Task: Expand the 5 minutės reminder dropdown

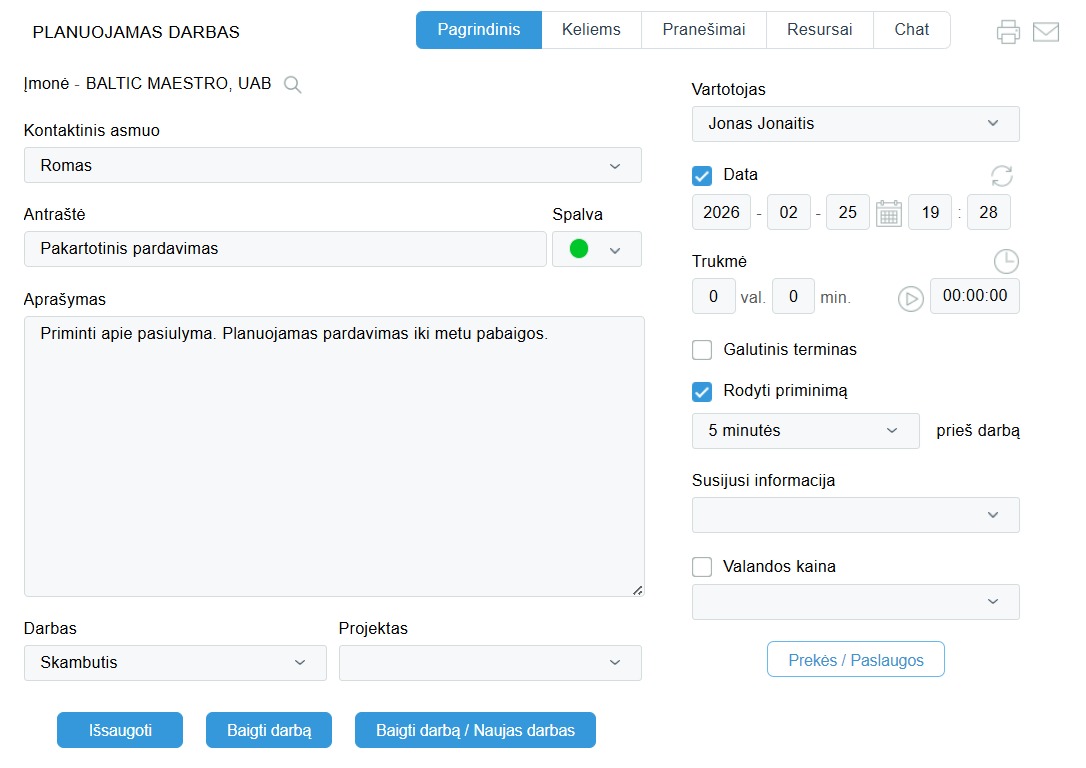Action: [805, 431]
